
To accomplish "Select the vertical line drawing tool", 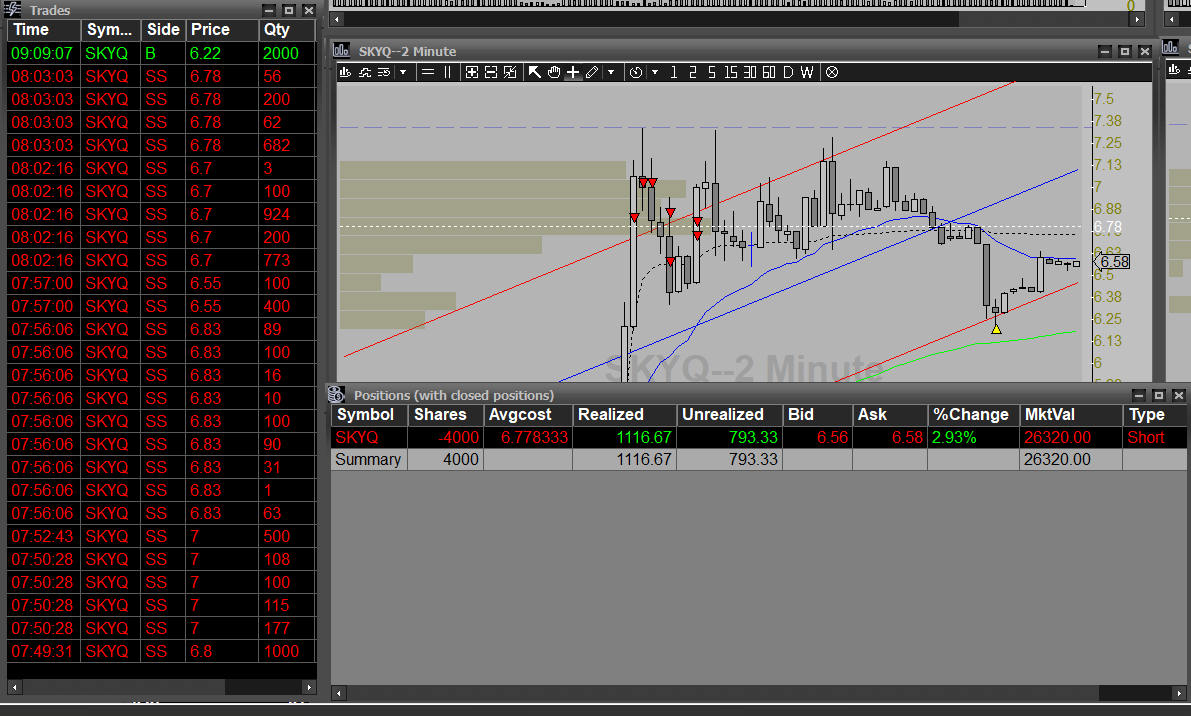I will 447,72.
